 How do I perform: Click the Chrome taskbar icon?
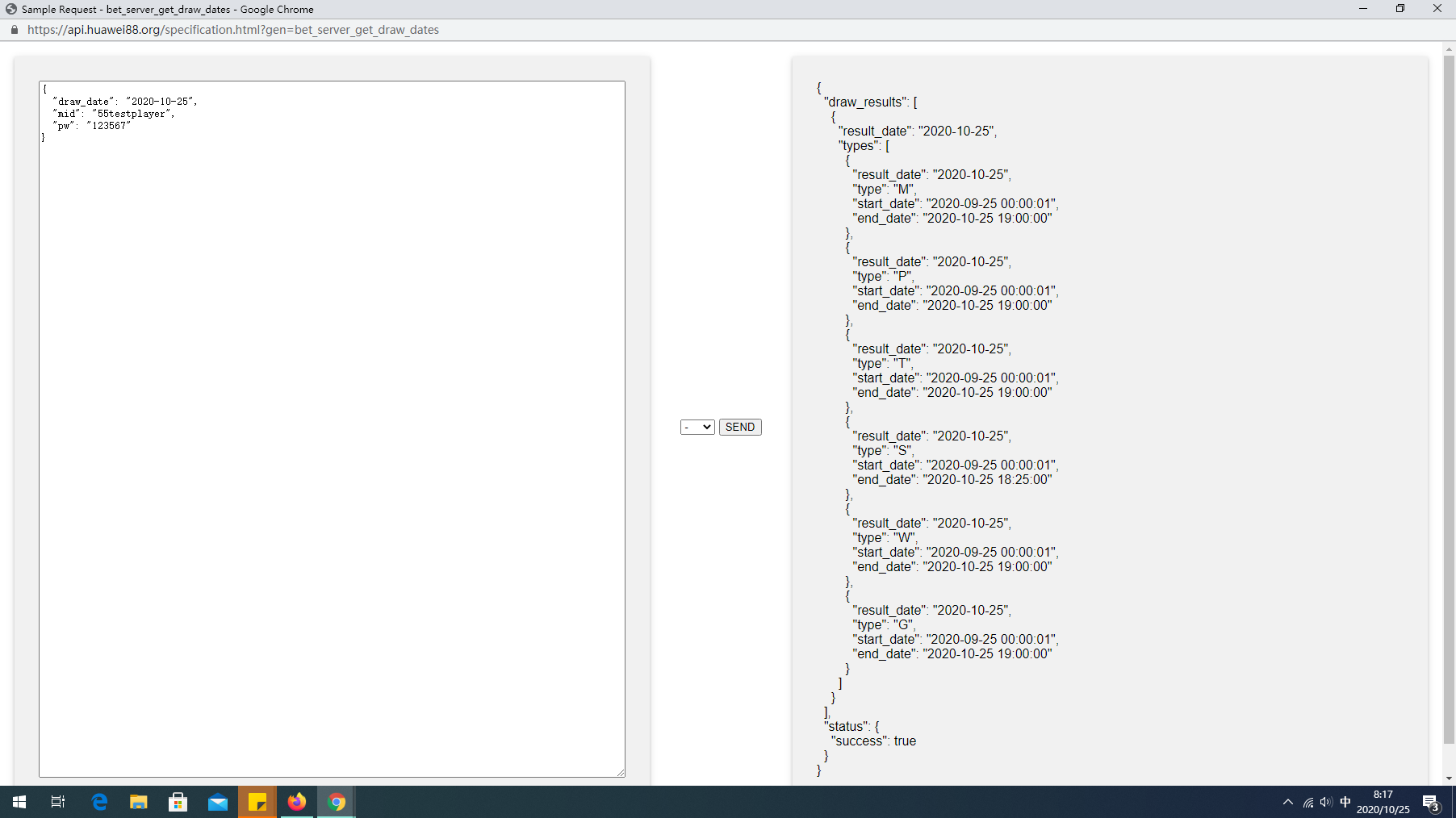(337, 802)
